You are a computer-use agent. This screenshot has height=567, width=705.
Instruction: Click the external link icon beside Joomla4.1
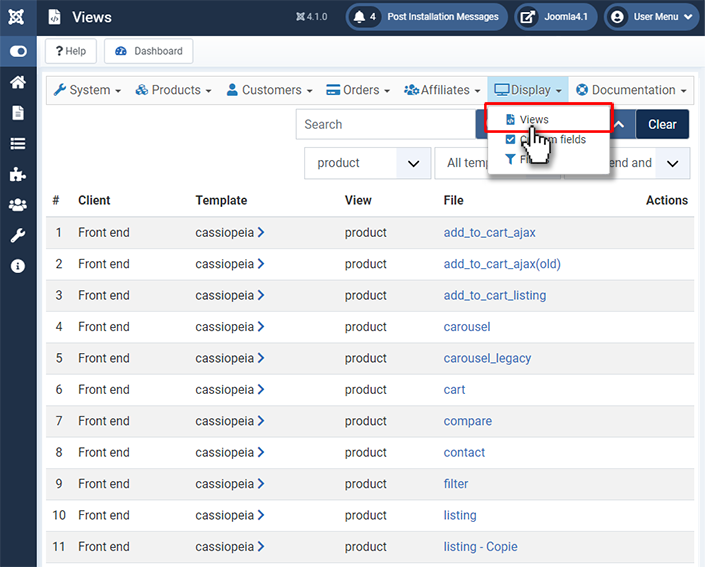click(527, 17)
